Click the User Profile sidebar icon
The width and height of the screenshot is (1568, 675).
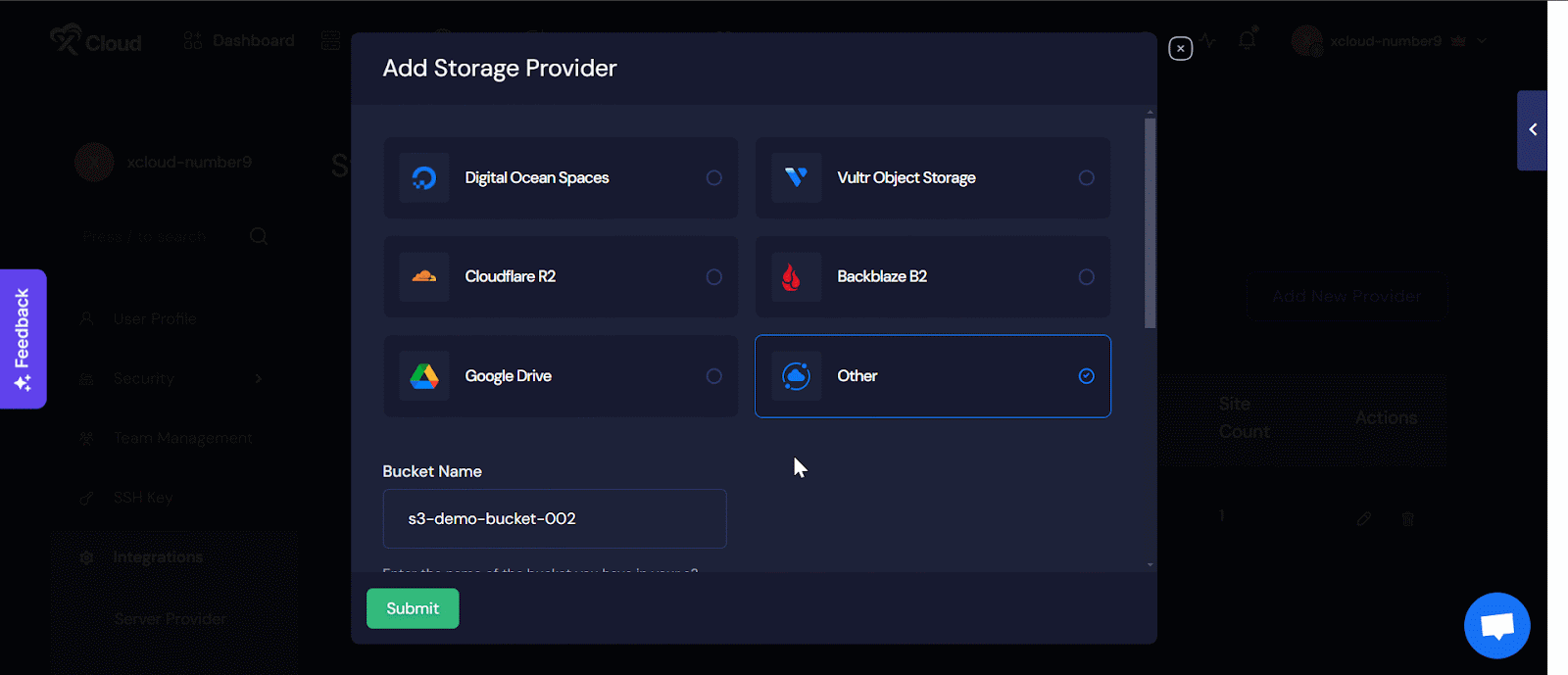tap(87, 318)
